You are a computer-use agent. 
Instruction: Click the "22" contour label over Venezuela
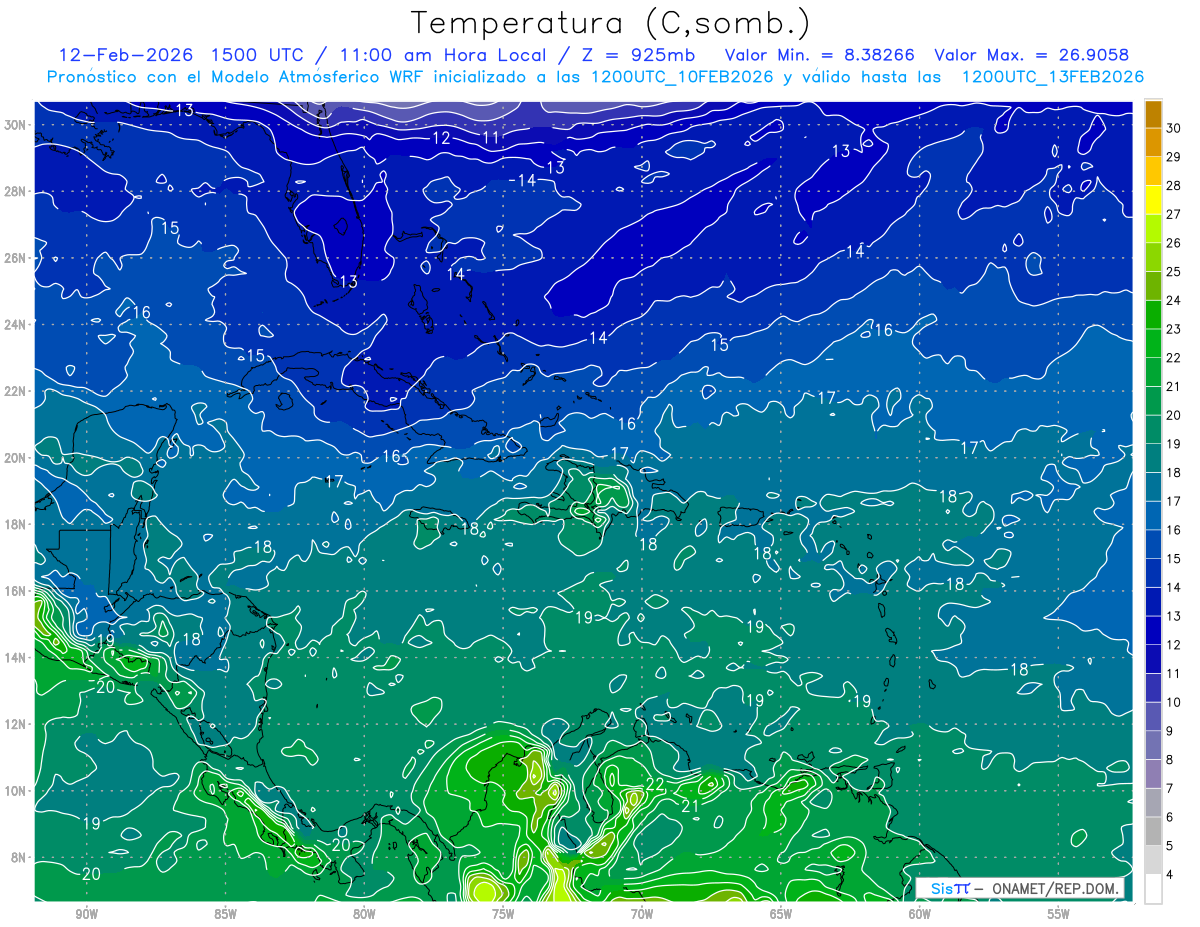click(x=655, y=784)
